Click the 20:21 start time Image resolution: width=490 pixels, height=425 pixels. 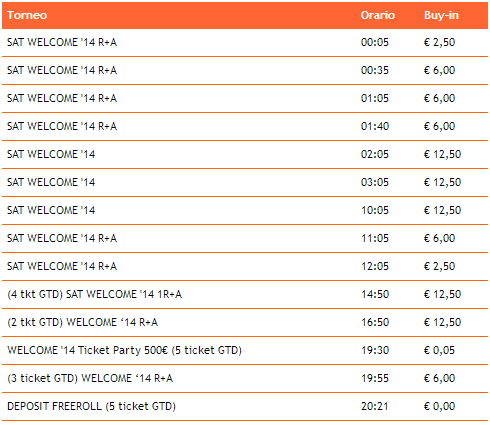[375, 406]
